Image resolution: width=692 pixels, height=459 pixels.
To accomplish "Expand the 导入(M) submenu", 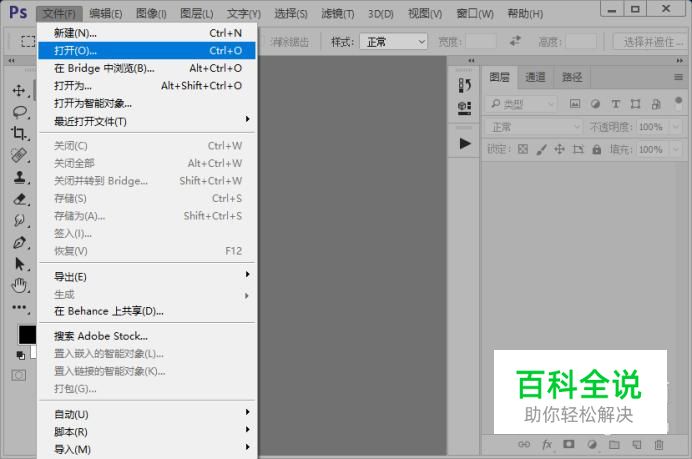I will (x=147, y=449).
